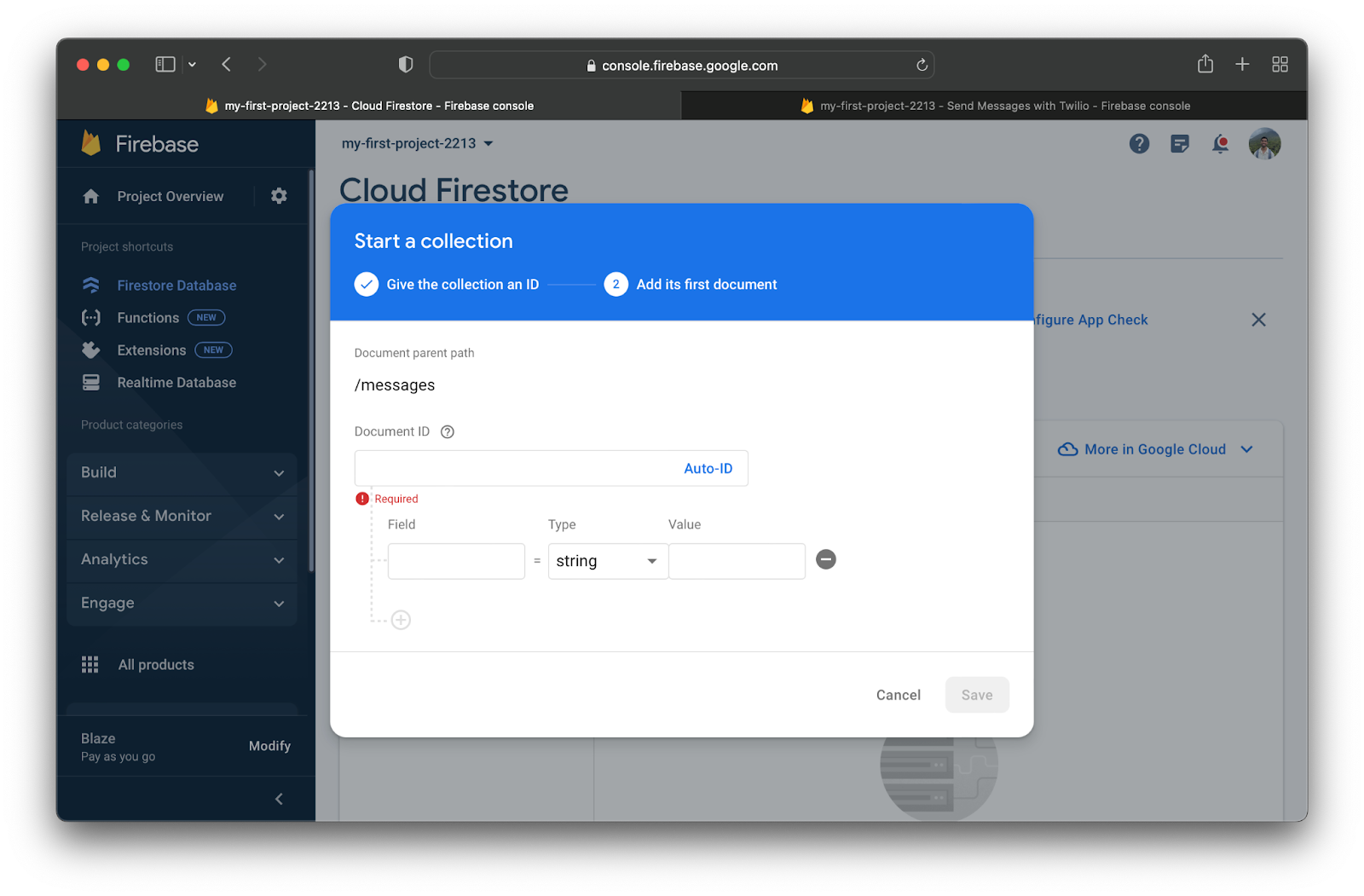Remove the field row with minus icon
1364x896 pixels.
[826, 559]
